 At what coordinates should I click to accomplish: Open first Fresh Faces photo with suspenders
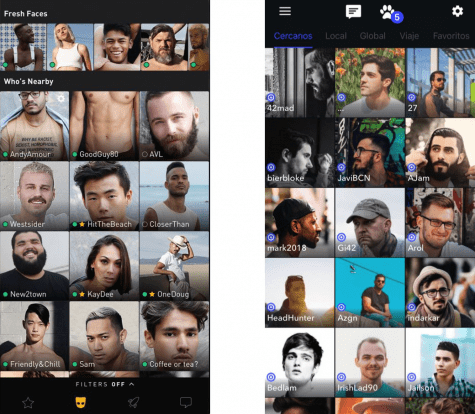click(x=23, y=47)
